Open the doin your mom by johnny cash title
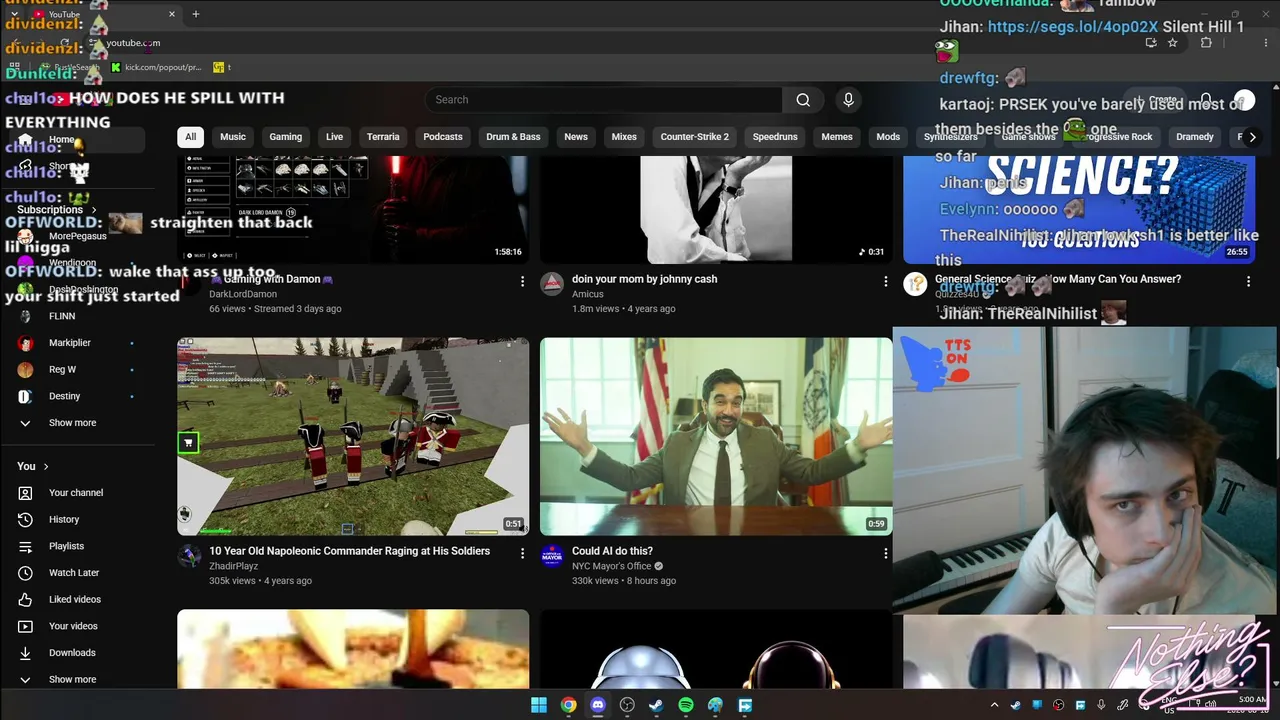 [x=644, y=279]
